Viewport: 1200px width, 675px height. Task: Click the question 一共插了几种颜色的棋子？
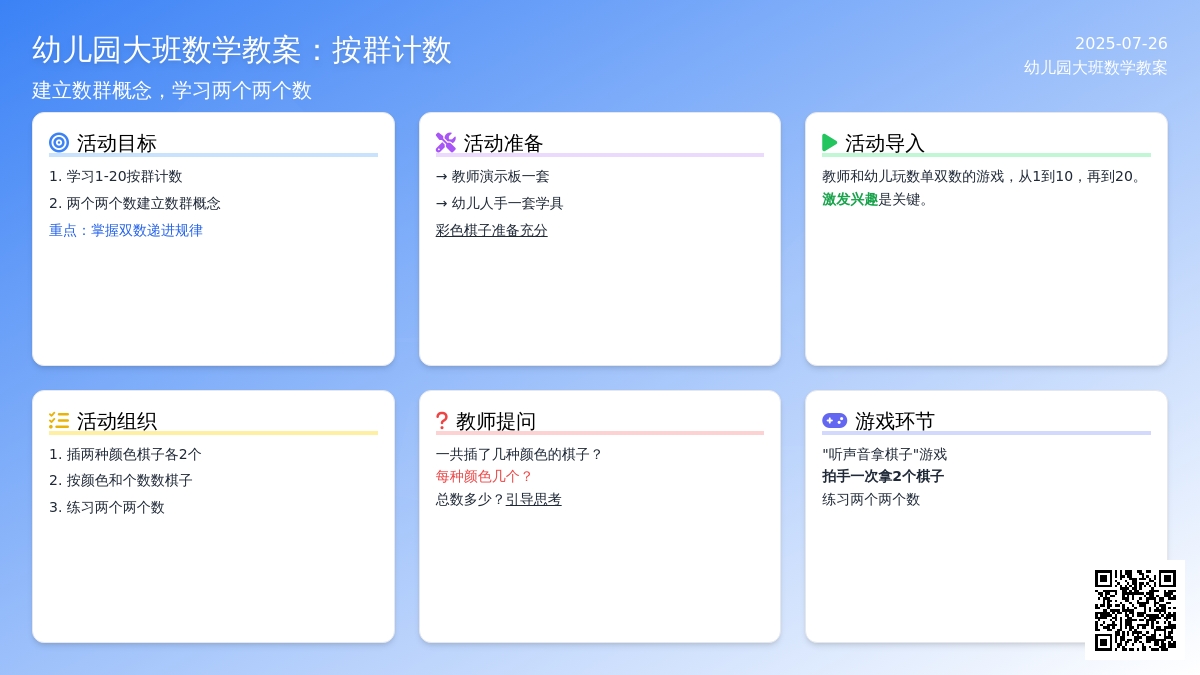pos(520,454)
